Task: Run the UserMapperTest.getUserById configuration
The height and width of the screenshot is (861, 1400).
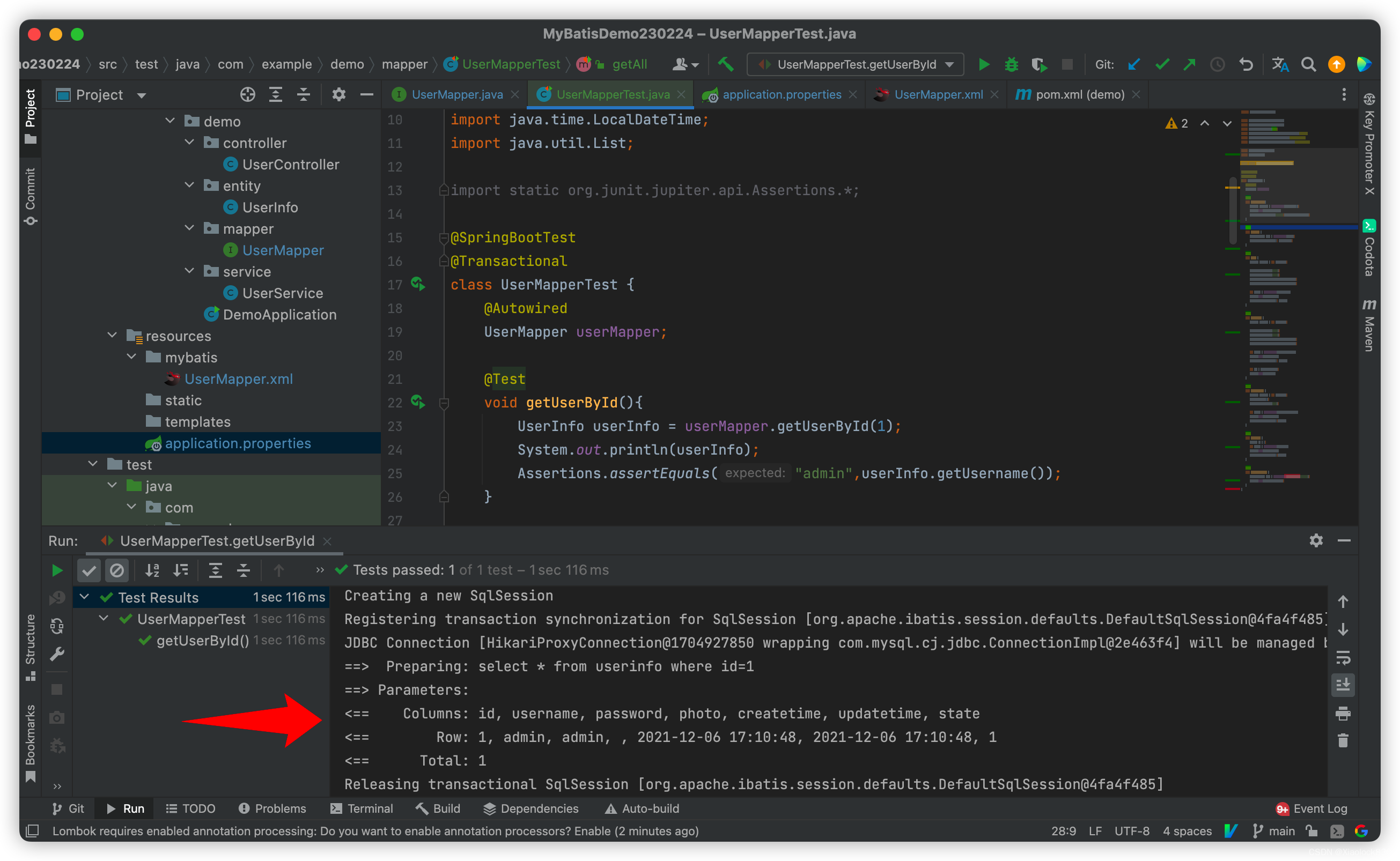Action: tap(984, 64)
